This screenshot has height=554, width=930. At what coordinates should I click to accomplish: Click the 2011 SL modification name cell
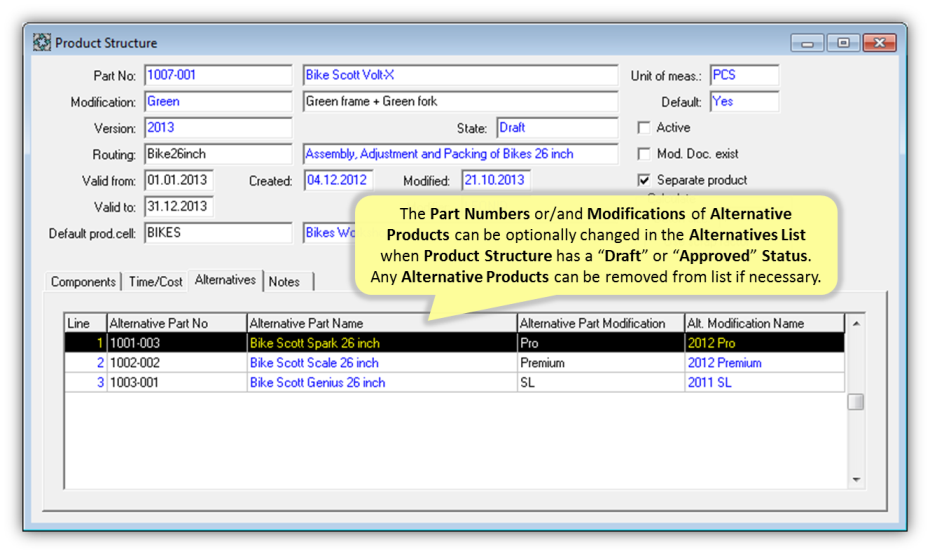pyautogui.click(x=765, y=383)
